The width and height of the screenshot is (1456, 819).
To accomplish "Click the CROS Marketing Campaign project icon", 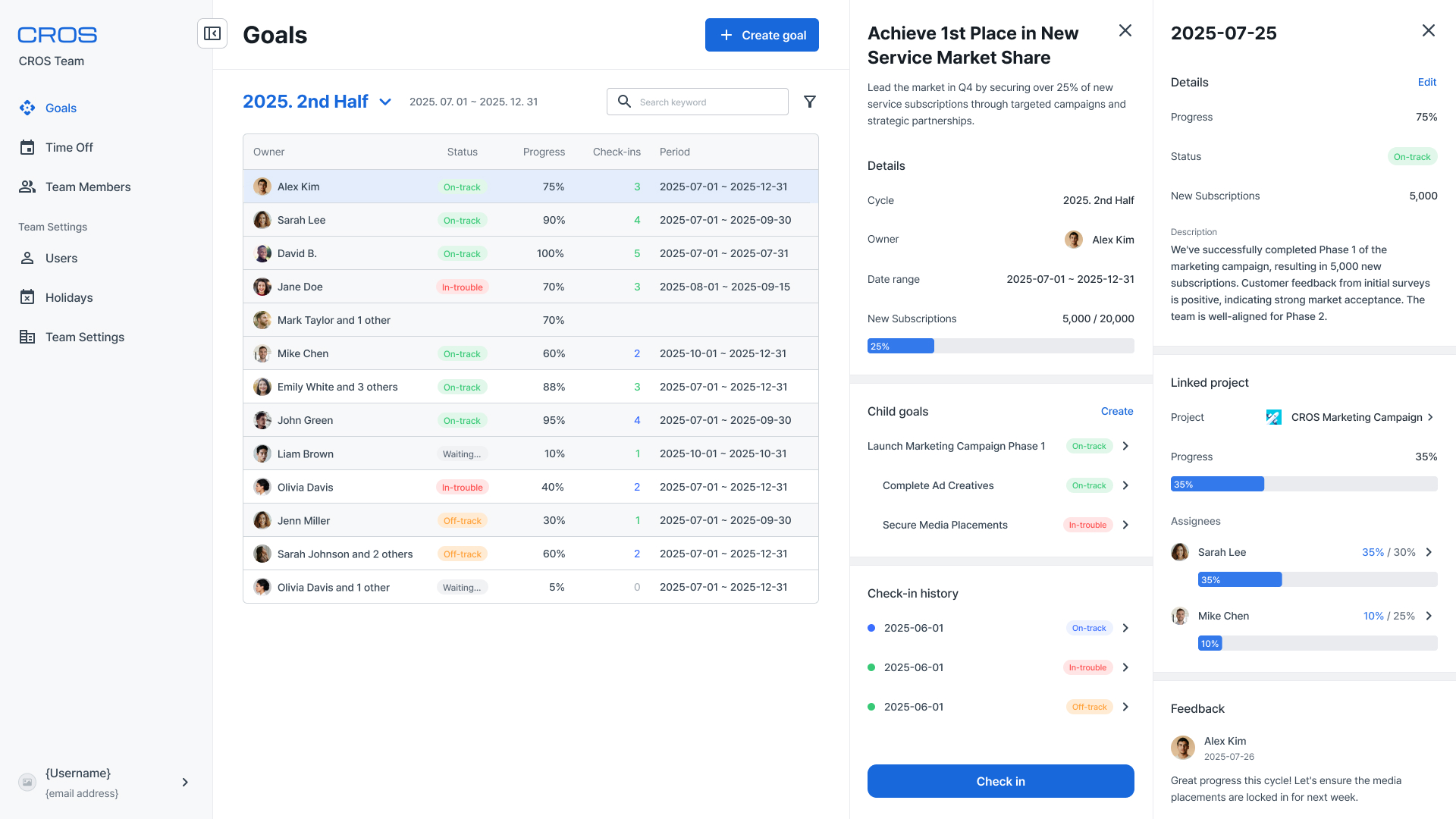I will [x=1274, y=417].
